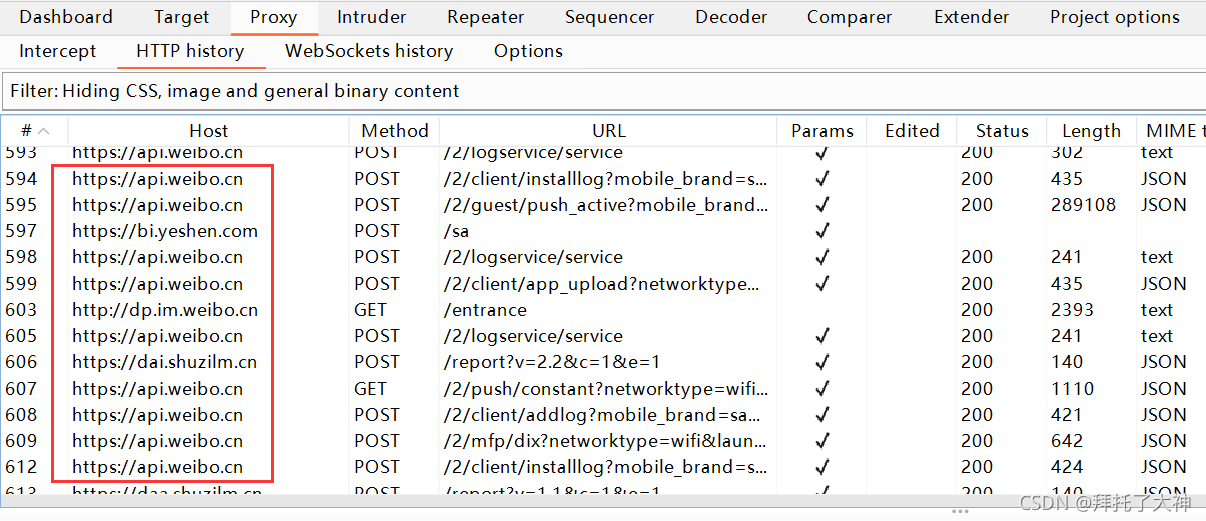The height and width of the screenshot is (521, 1206).
Task: Click the length value 2393
Action: click(x=1072, y=310)
